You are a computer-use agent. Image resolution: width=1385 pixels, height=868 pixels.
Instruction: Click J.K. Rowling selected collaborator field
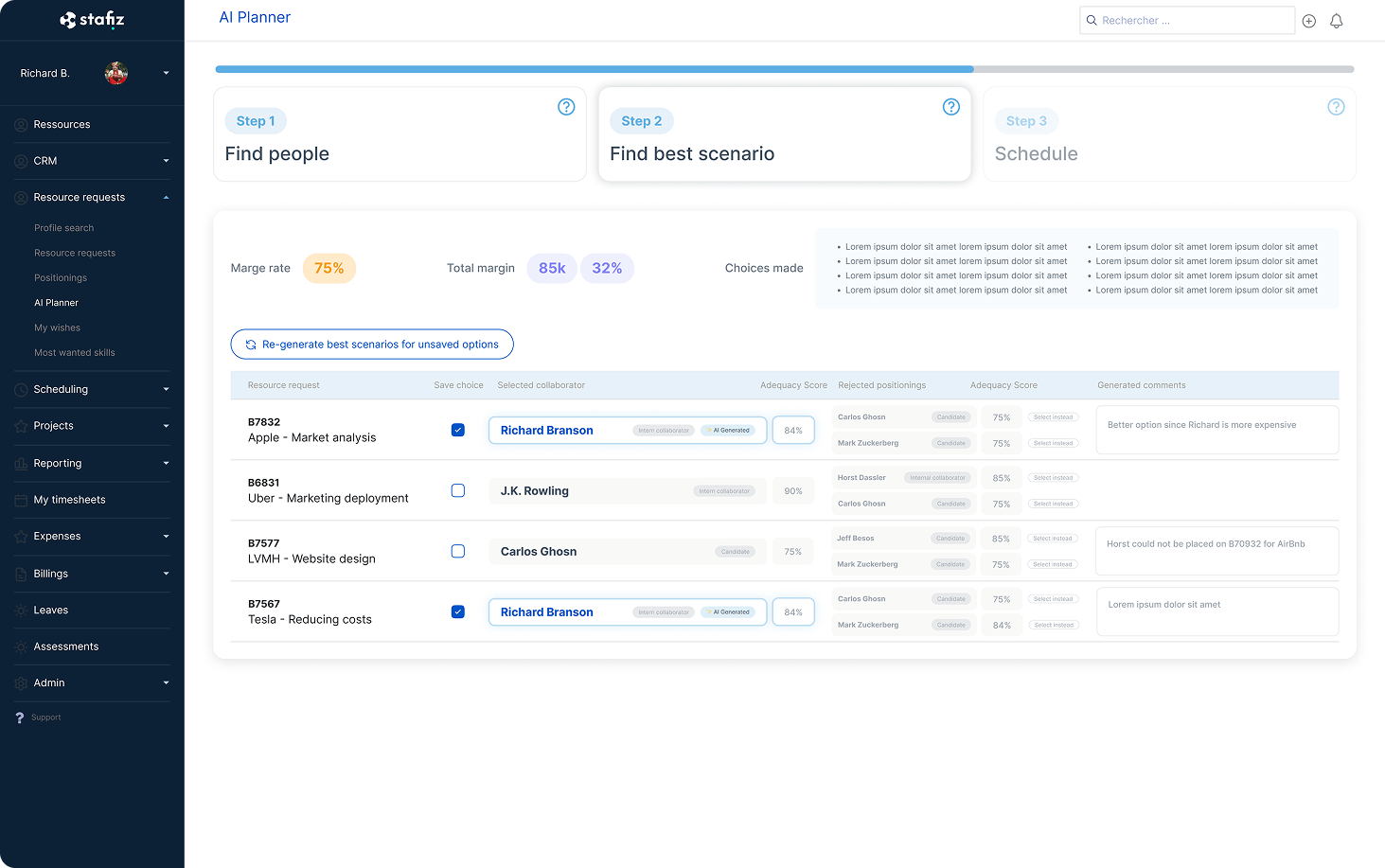(628, 491)
